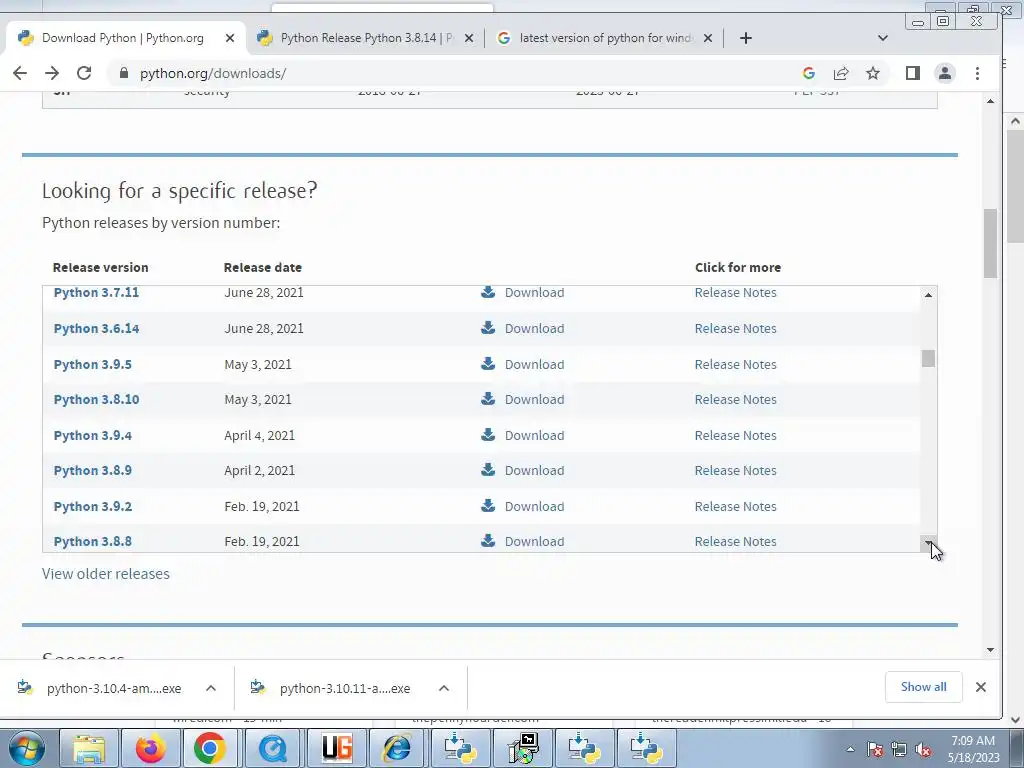Open Release Notes for Python 3.8.8
Screen dimensions: 1024x768
(735, 542)
